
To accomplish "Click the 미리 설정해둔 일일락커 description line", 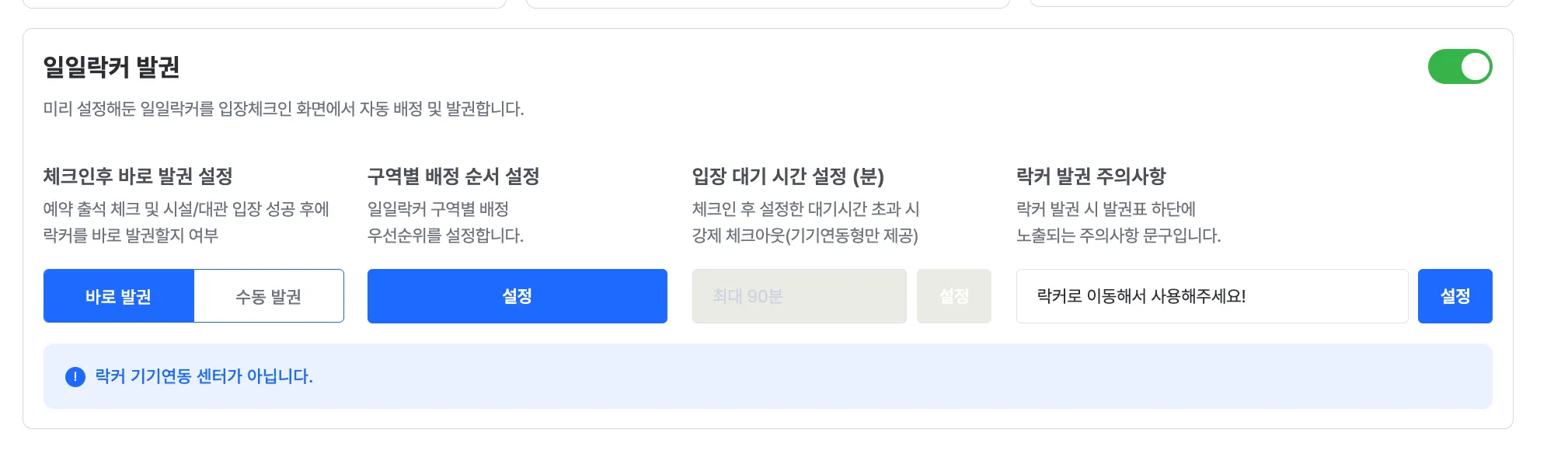I will pos(284,109).
